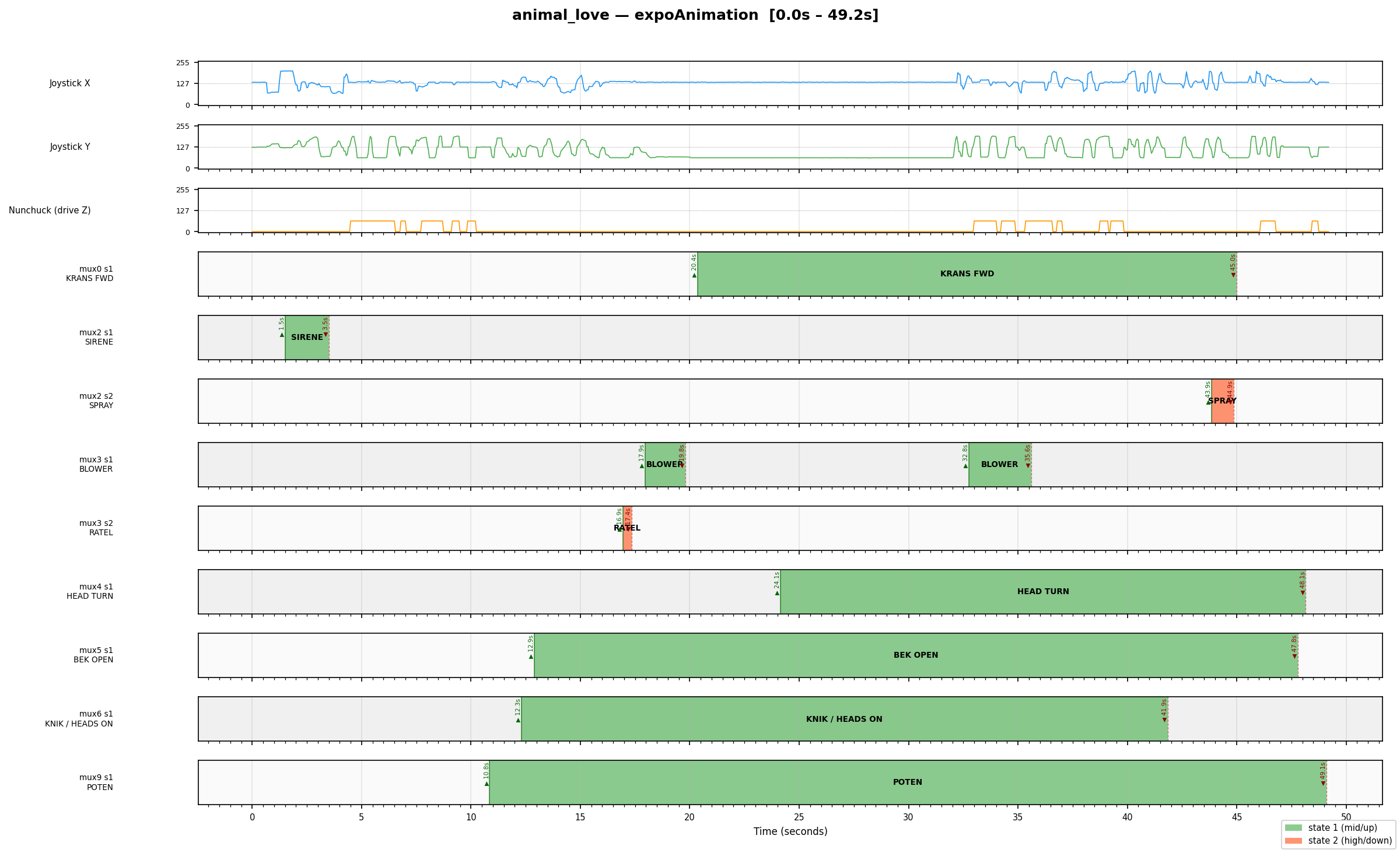Click the 30 tick on the time axis

908,817
